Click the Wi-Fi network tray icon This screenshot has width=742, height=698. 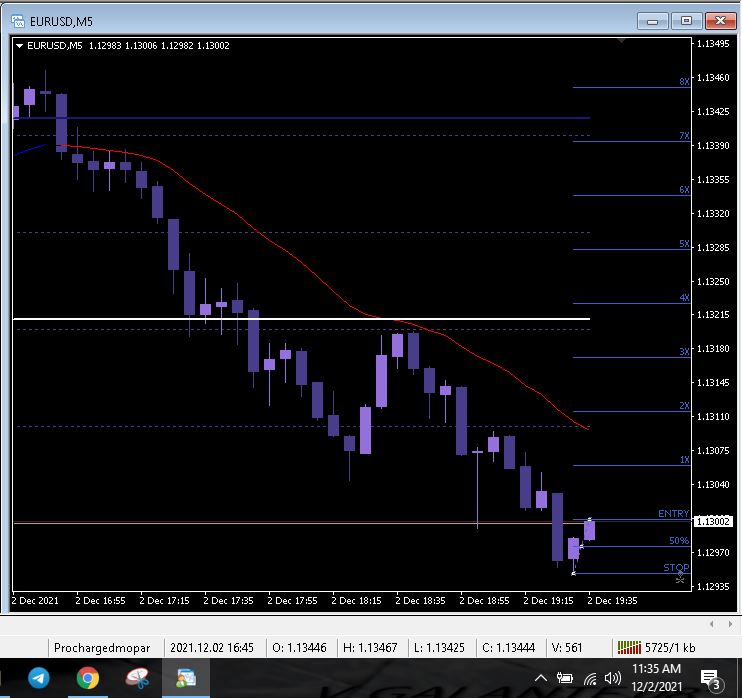click(590, 680)
